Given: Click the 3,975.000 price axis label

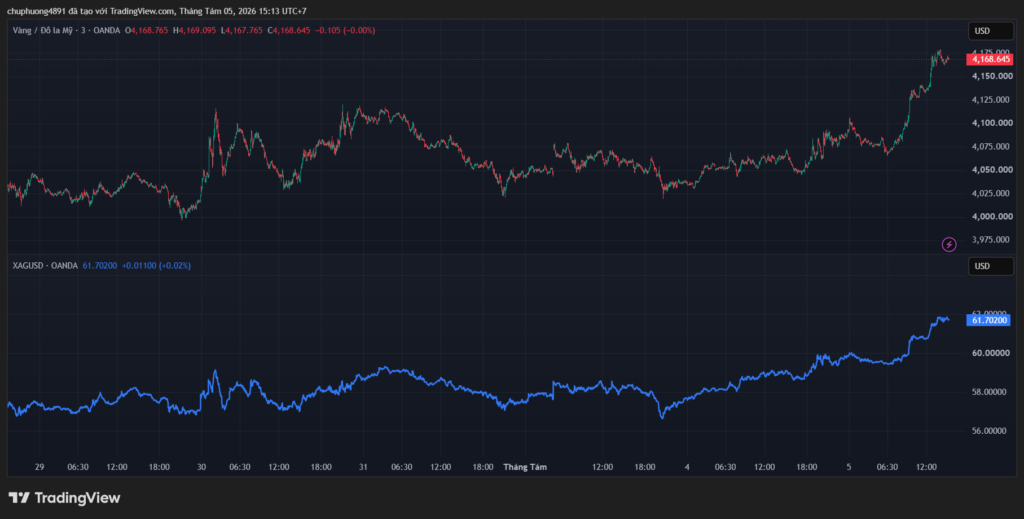Looking at the screenshot, I should tap(992, 240).
